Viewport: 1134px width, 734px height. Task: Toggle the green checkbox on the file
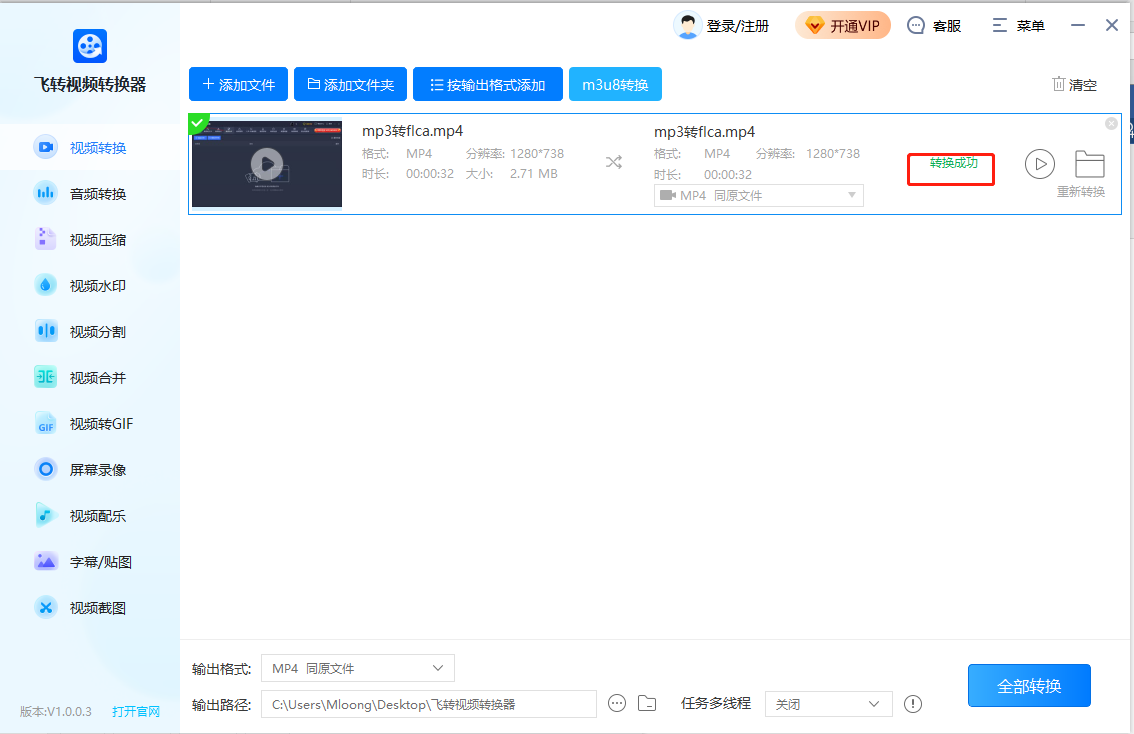(x=198, y=123)
